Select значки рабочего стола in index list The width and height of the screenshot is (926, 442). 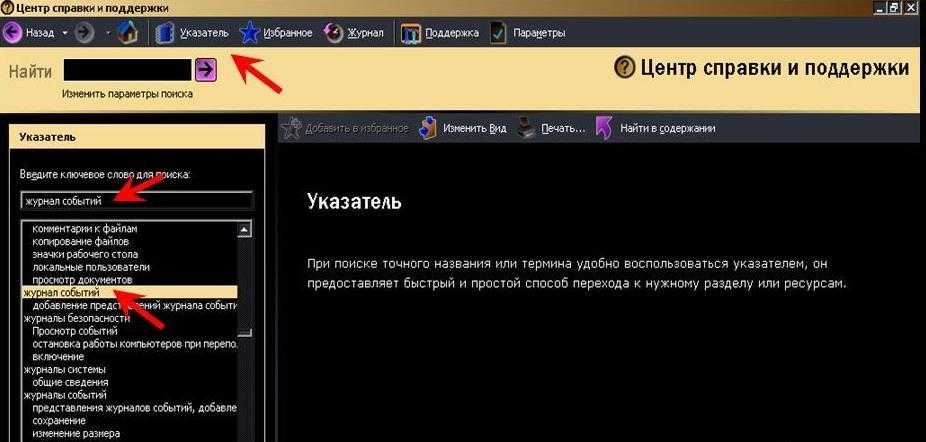[x=85, y=254]
